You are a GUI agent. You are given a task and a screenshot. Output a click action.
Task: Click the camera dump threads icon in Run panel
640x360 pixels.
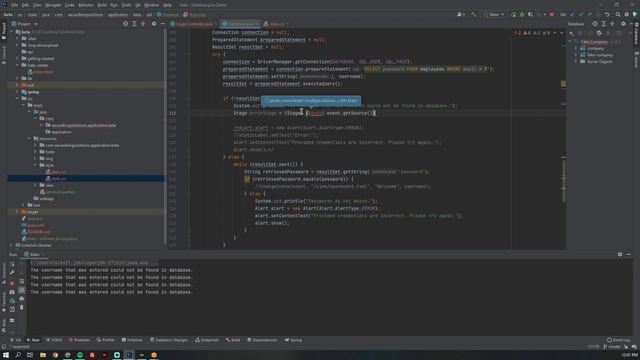click(x=12, y=292)
